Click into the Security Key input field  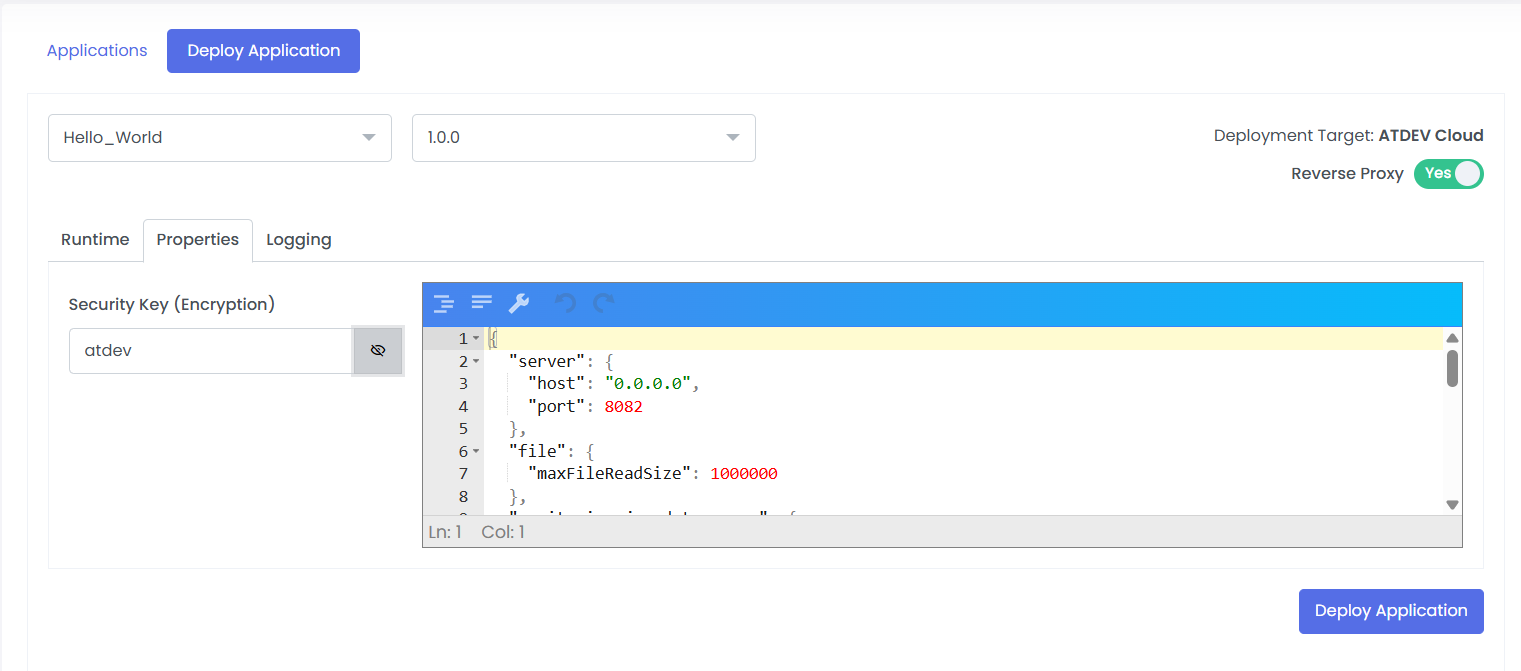tap(210, 351)
